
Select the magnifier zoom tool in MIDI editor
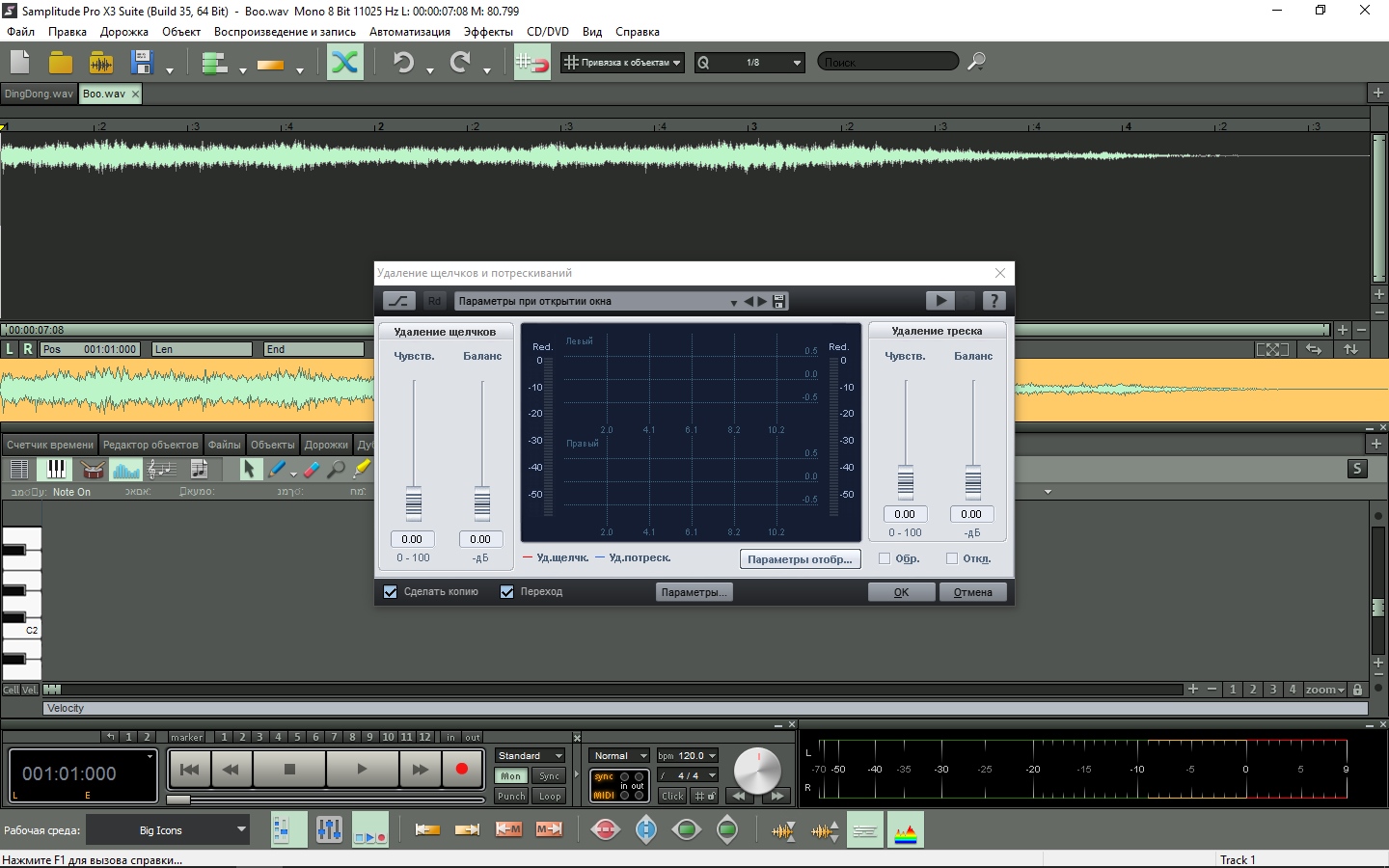336,470
